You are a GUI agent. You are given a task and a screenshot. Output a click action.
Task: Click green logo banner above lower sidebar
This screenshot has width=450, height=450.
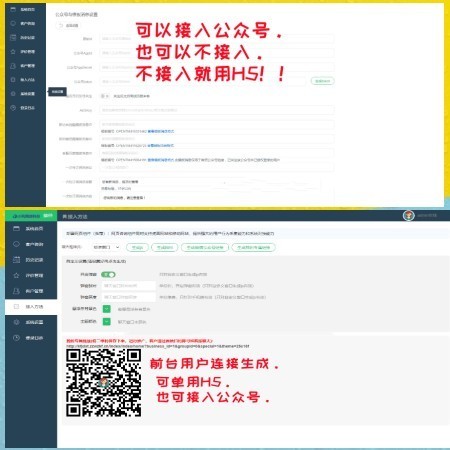pyautogui.click(x=31, y=216)
